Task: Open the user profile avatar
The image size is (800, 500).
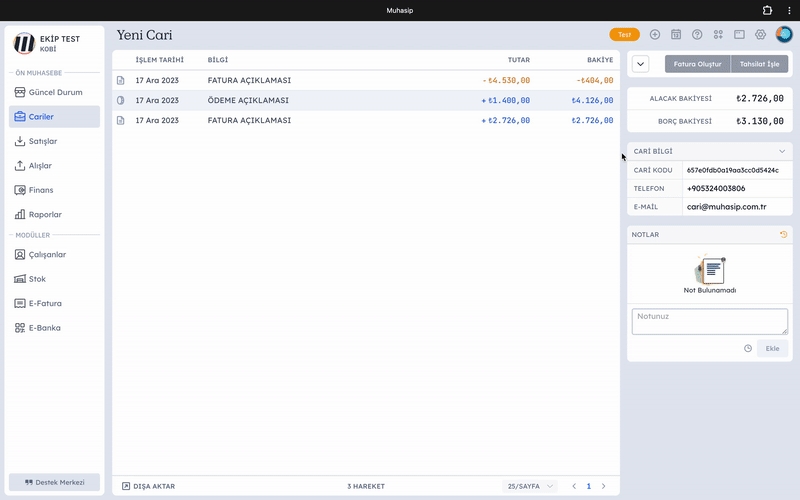Action: [x=783, y=34]
